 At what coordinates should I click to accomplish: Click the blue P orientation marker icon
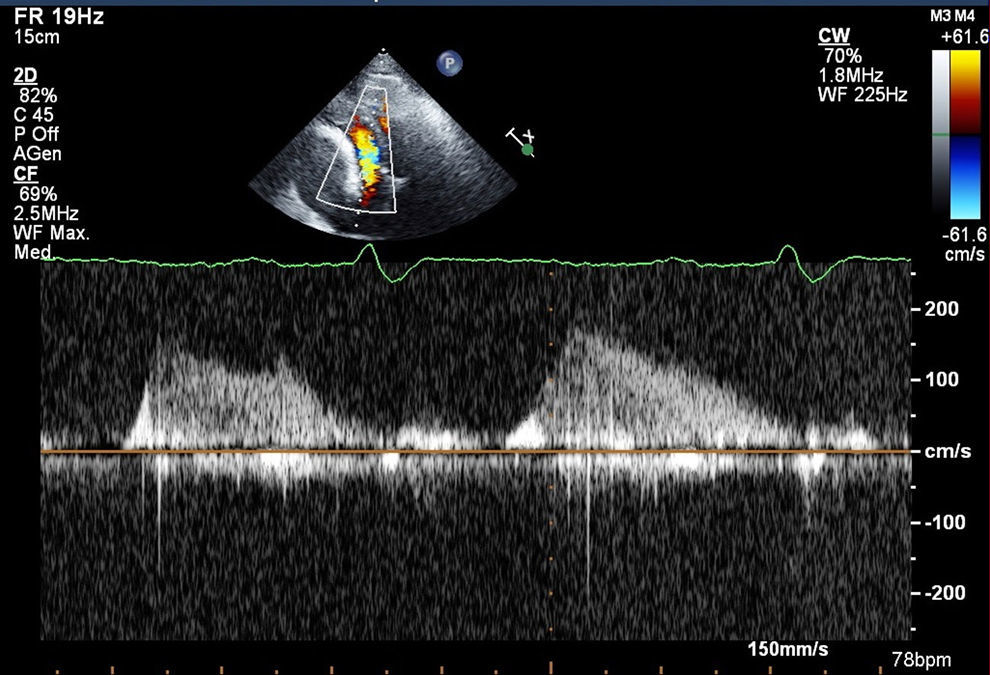tap(450, 64)
